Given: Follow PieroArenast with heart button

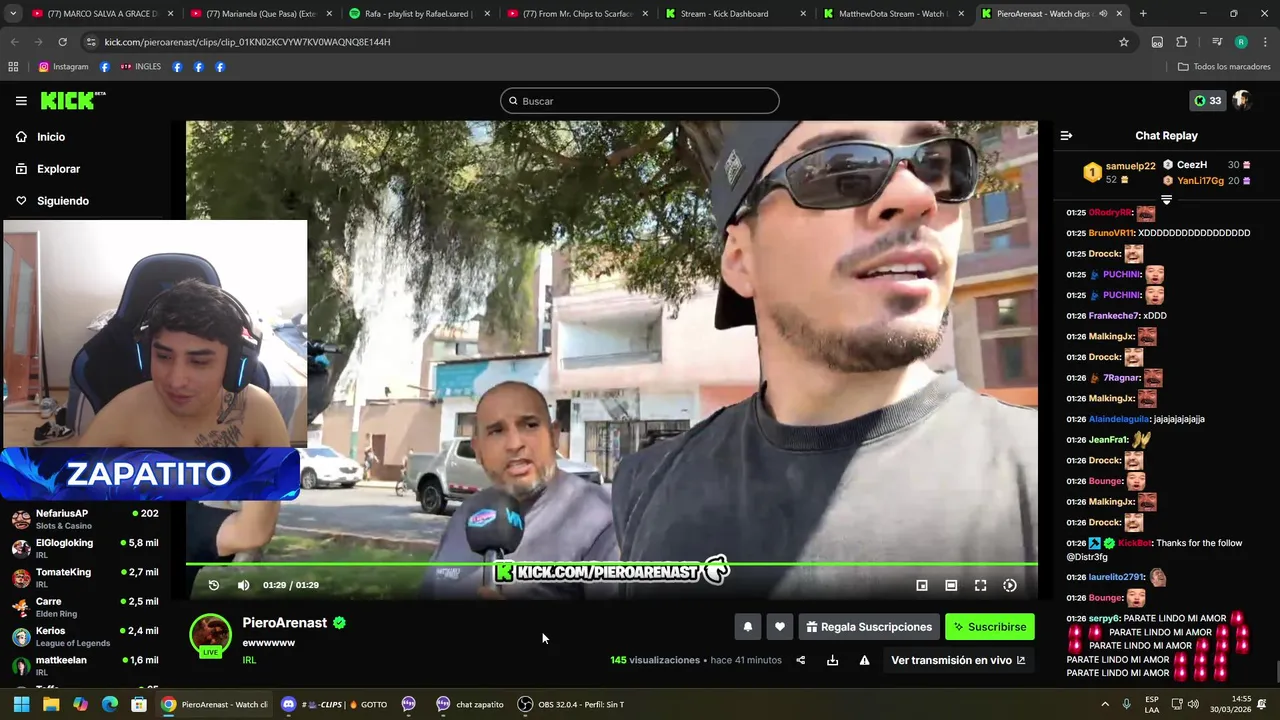Looking at the screenshot, I should 780,627.
